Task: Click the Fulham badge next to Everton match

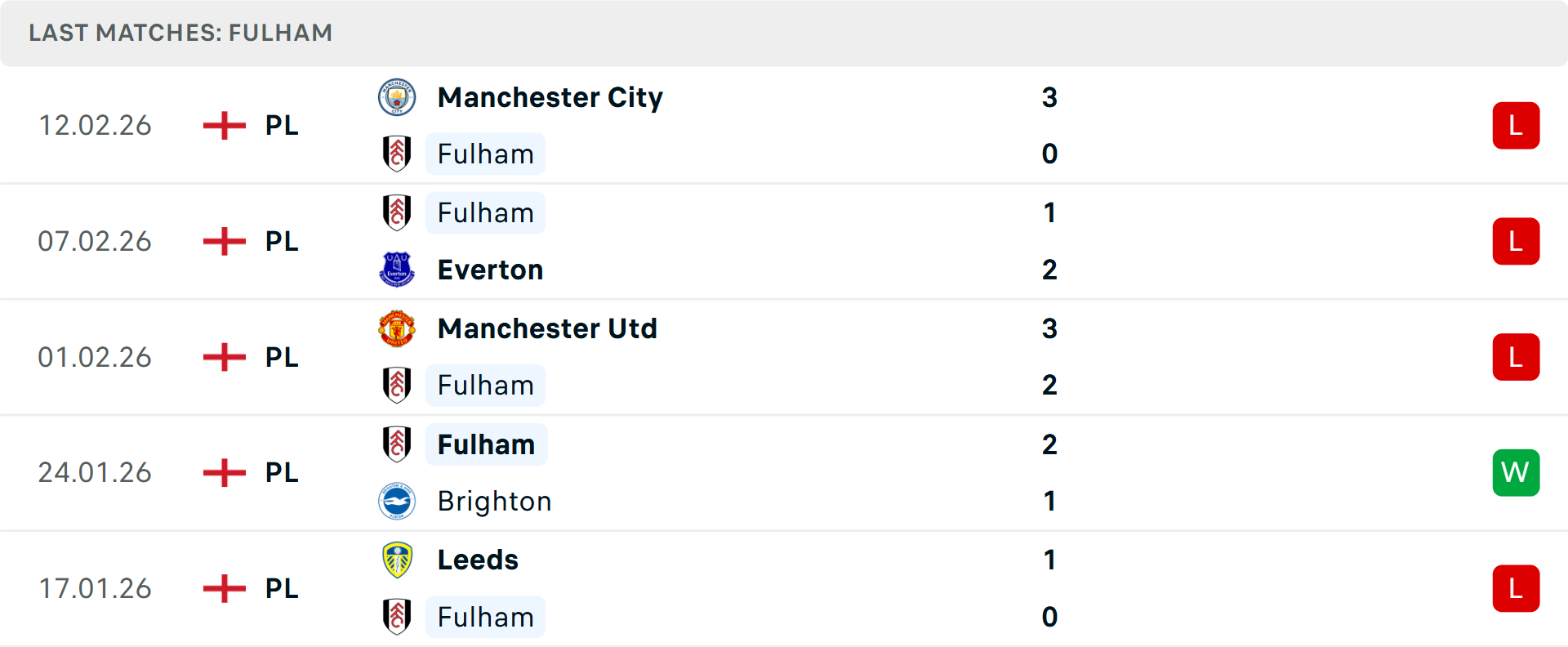Action: tap(398, 212)
